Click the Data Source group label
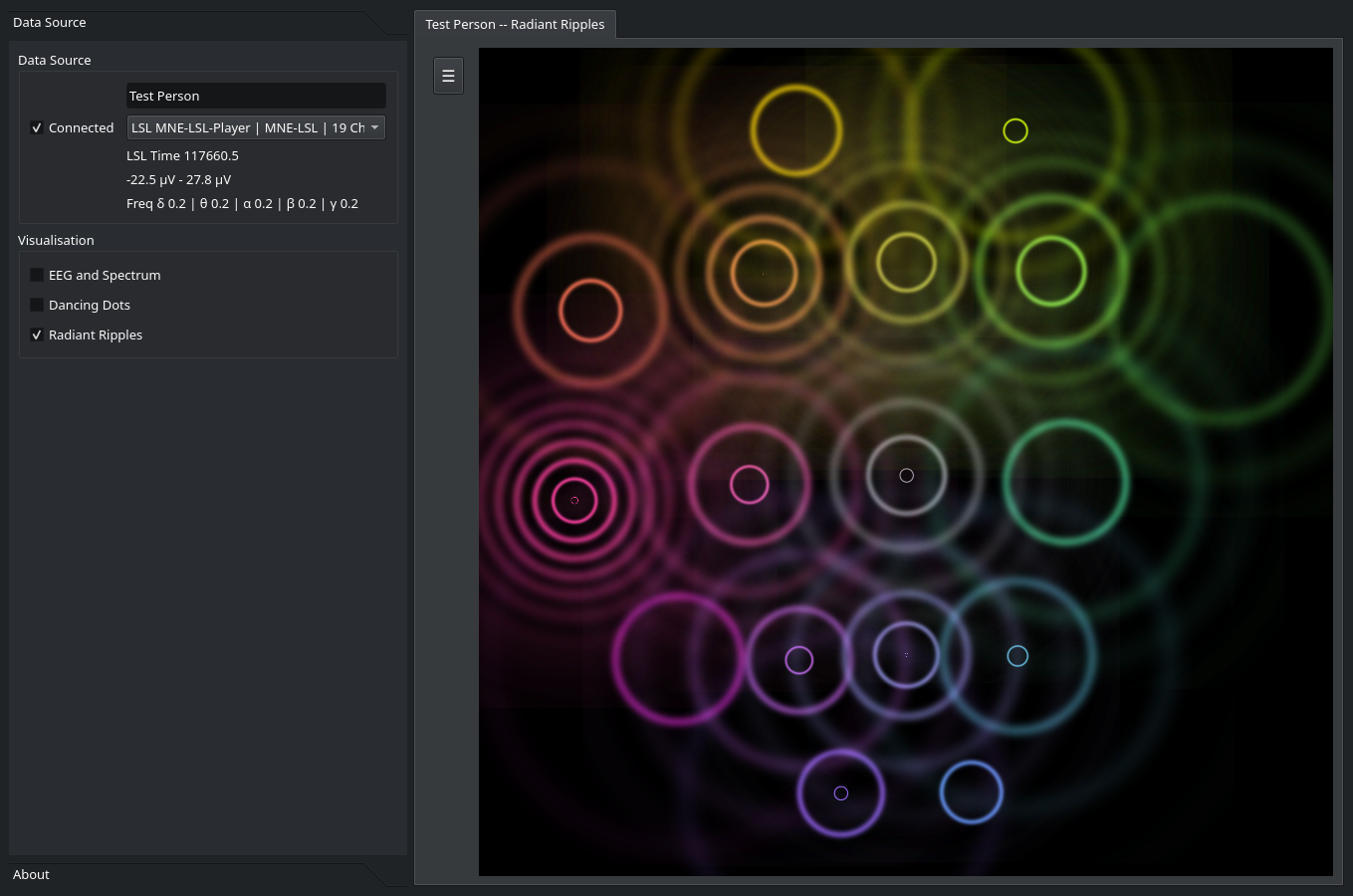Image resolution: width=1353 pixels, height=896 pixels. pyautogui.click(x=54, y=60)
